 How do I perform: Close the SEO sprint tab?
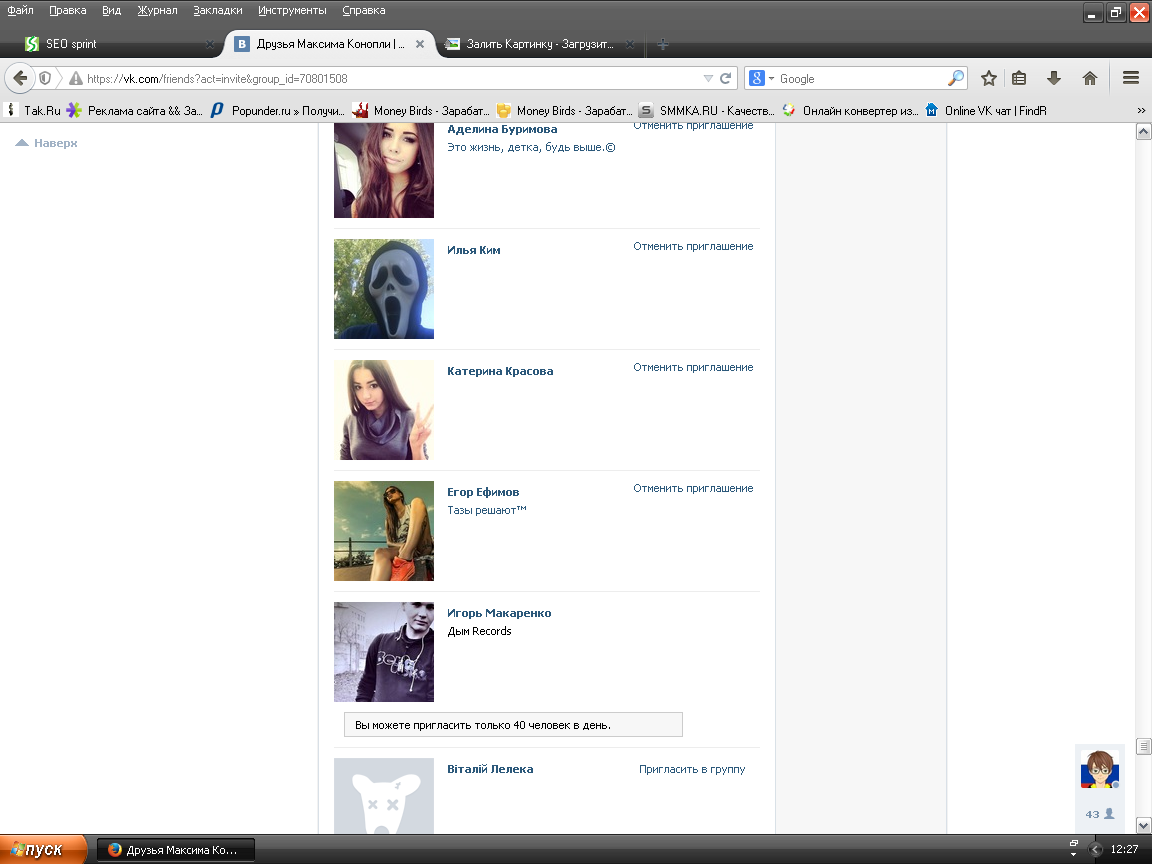(210, 44)
